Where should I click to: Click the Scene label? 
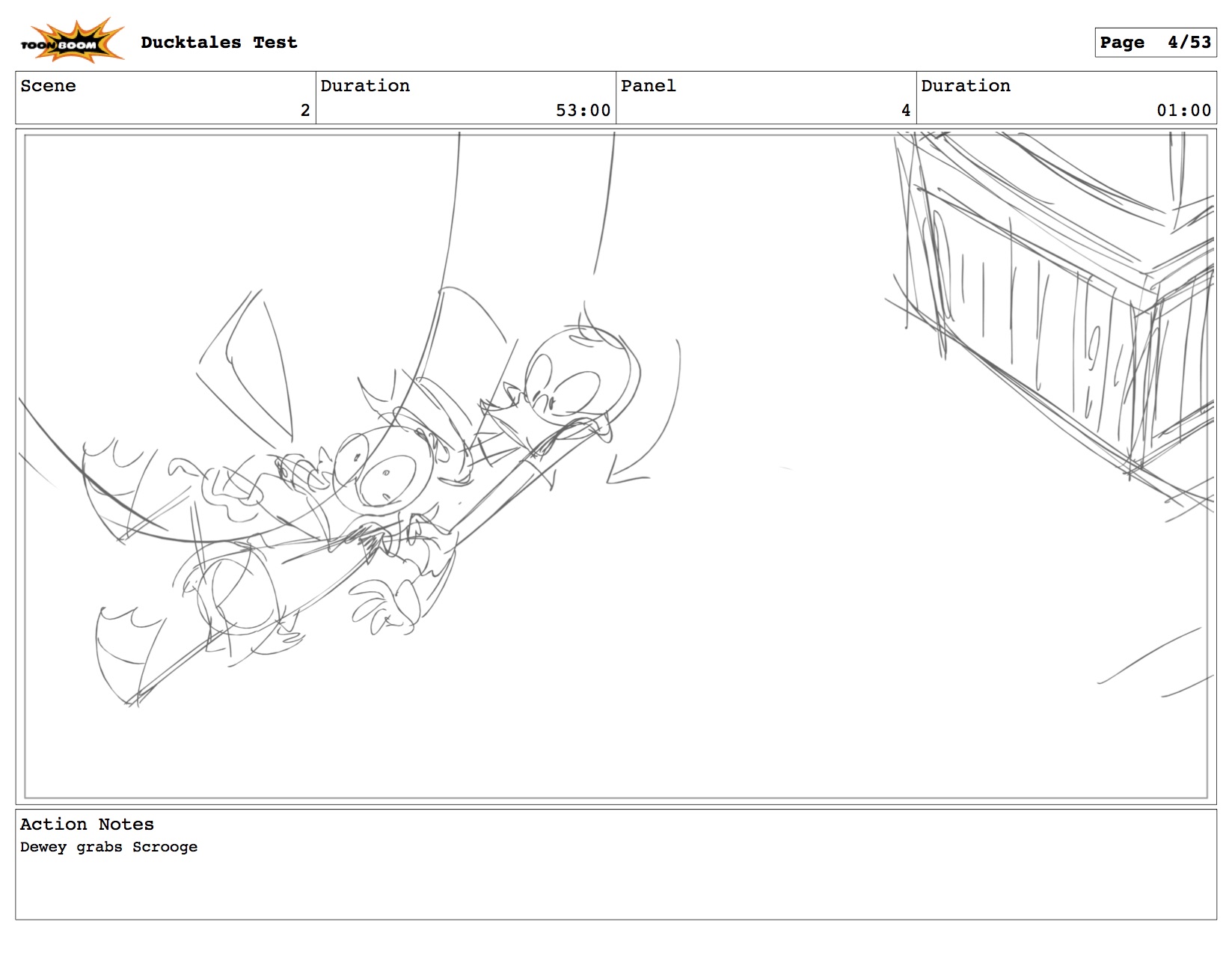[x=48, y=86]
